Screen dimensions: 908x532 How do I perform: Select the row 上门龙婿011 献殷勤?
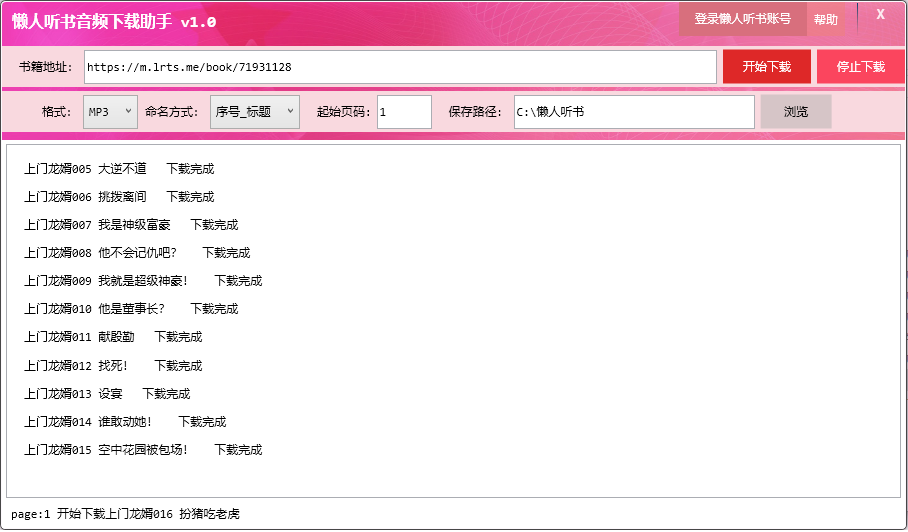tap(113, 337)
